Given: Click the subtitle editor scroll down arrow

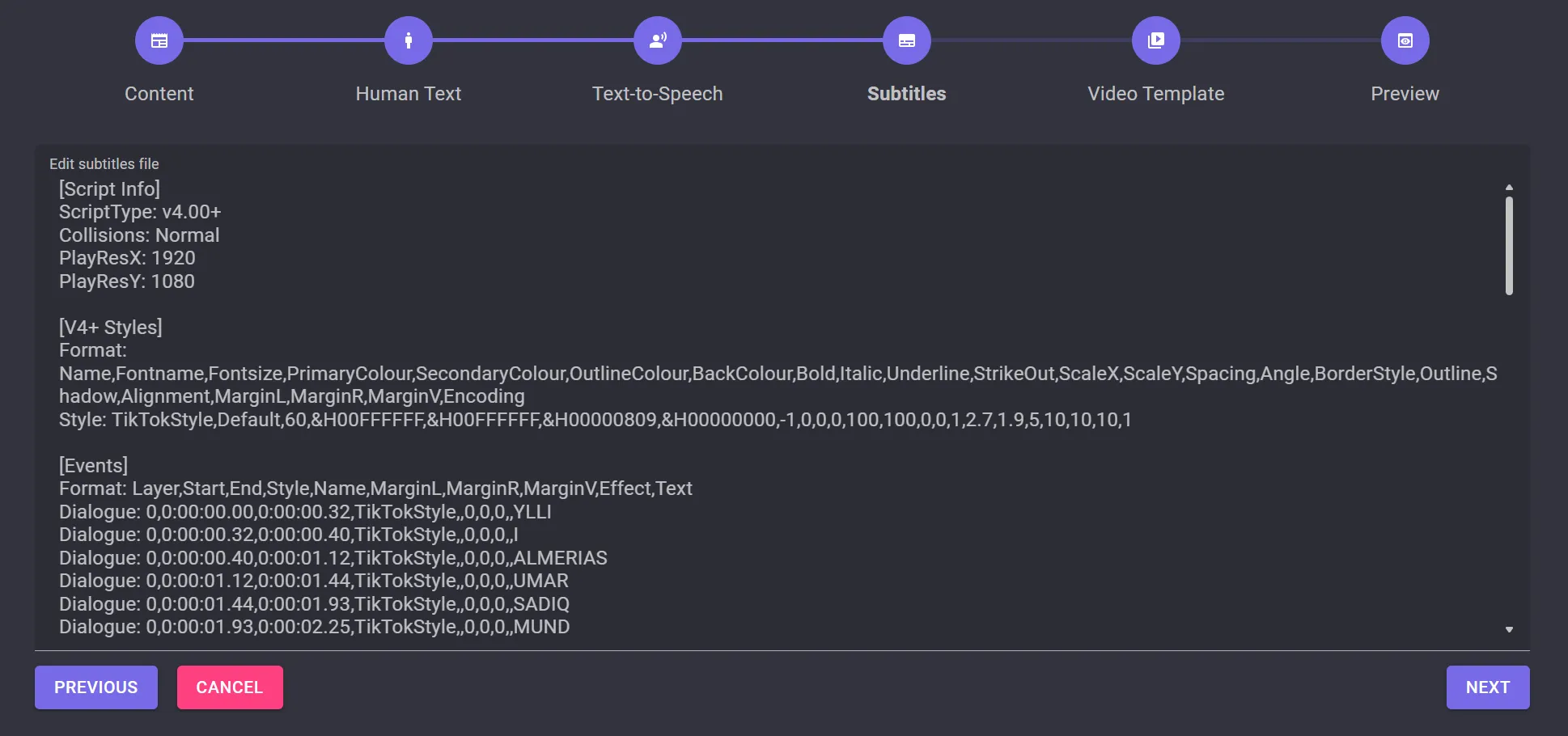Looking at the screenshot, I should click(x=1509, y=629).
